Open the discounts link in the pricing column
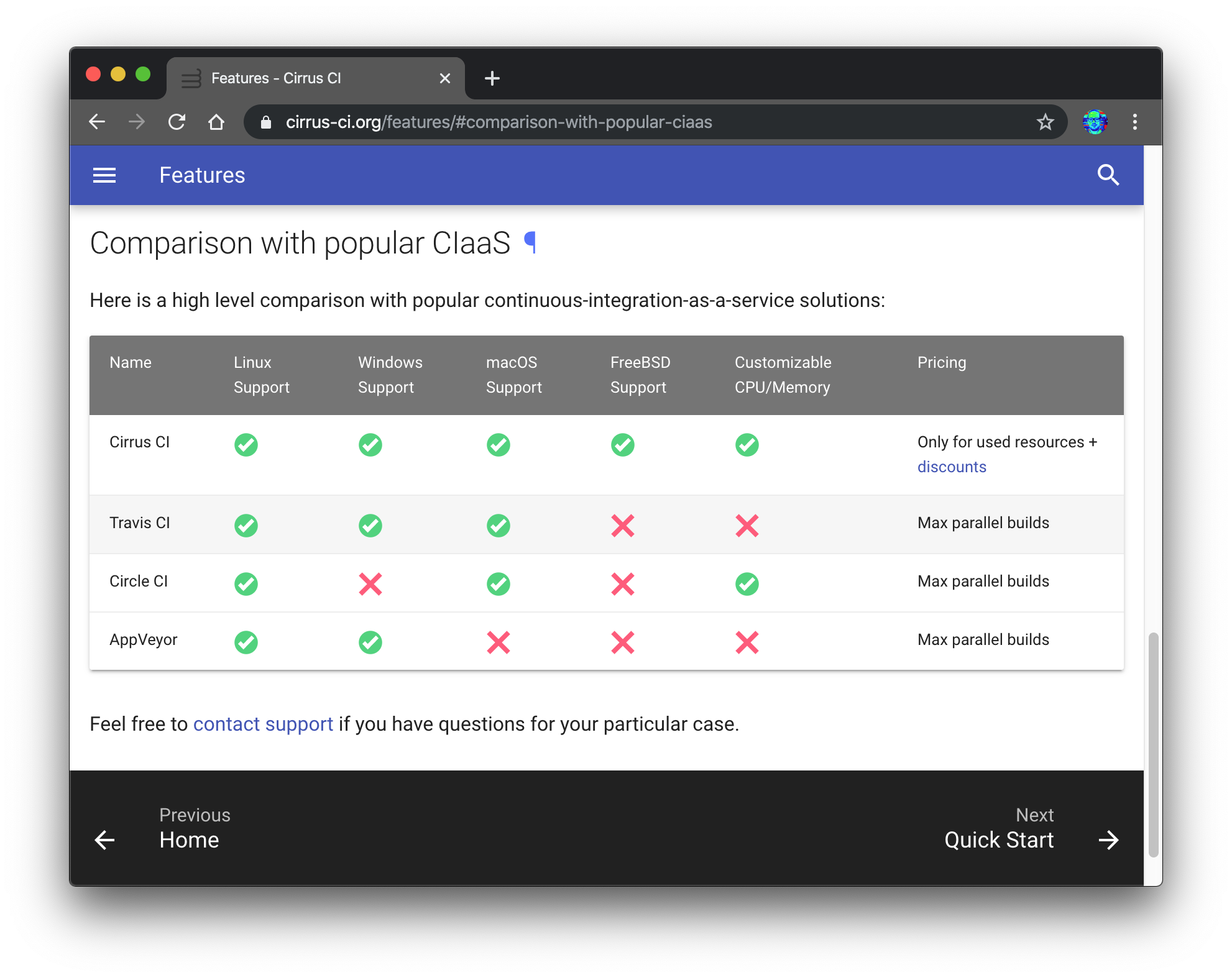This screenshot has height=978, width=1232. coord(952,467)
